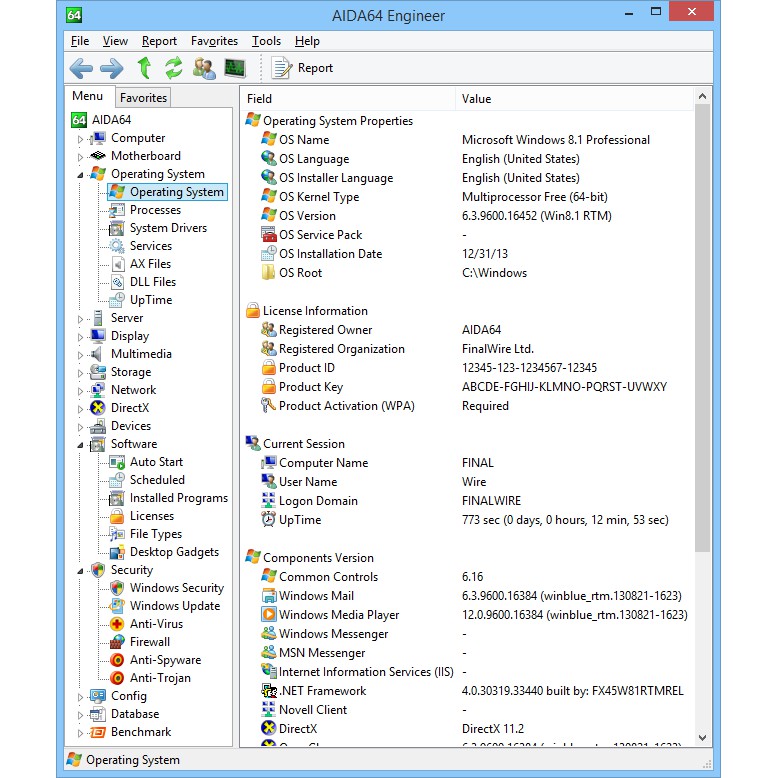Expand the Display tree node
Image resolution: width=778 pixels, height=778 pixels.
[80, 337]
